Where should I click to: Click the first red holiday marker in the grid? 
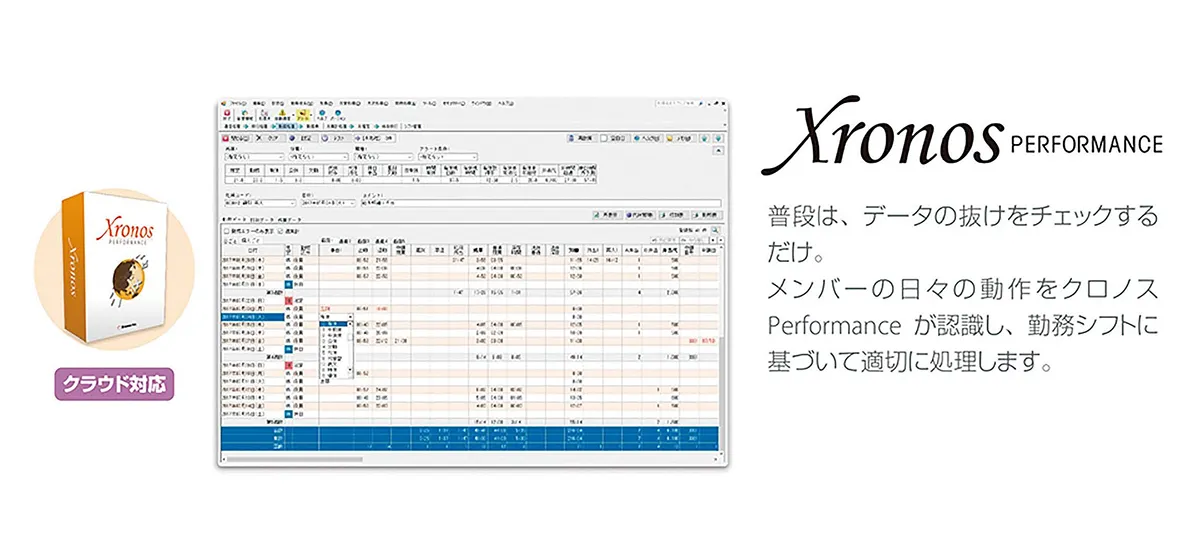coord(289,301)
